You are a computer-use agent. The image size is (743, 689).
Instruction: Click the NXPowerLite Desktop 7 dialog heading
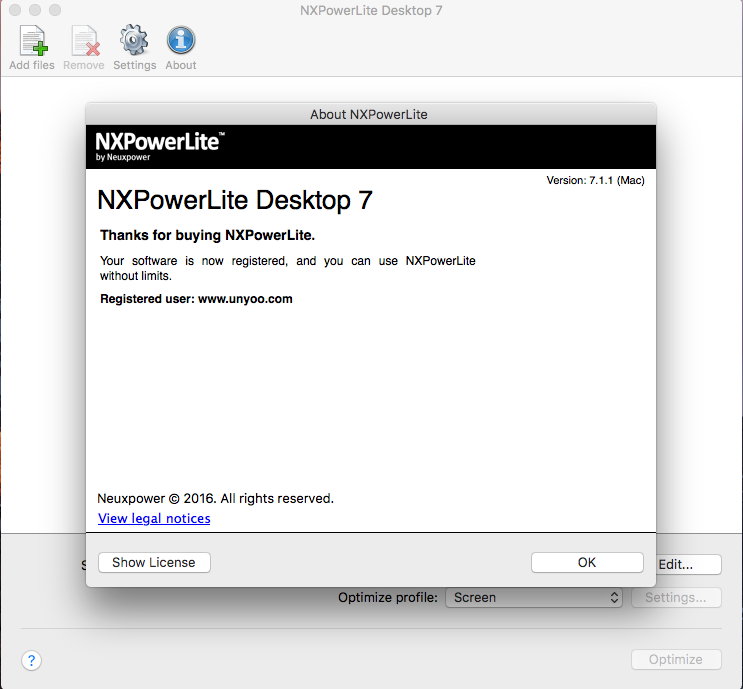click(x=235, y=200)
